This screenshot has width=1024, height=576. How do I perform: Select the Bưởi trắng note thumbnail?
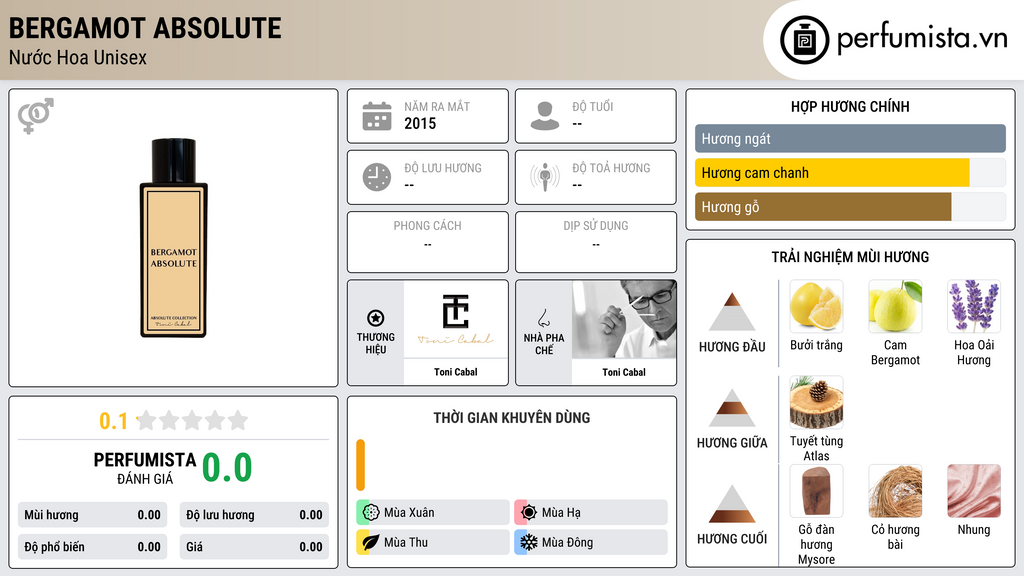click(x=816, y=306)
